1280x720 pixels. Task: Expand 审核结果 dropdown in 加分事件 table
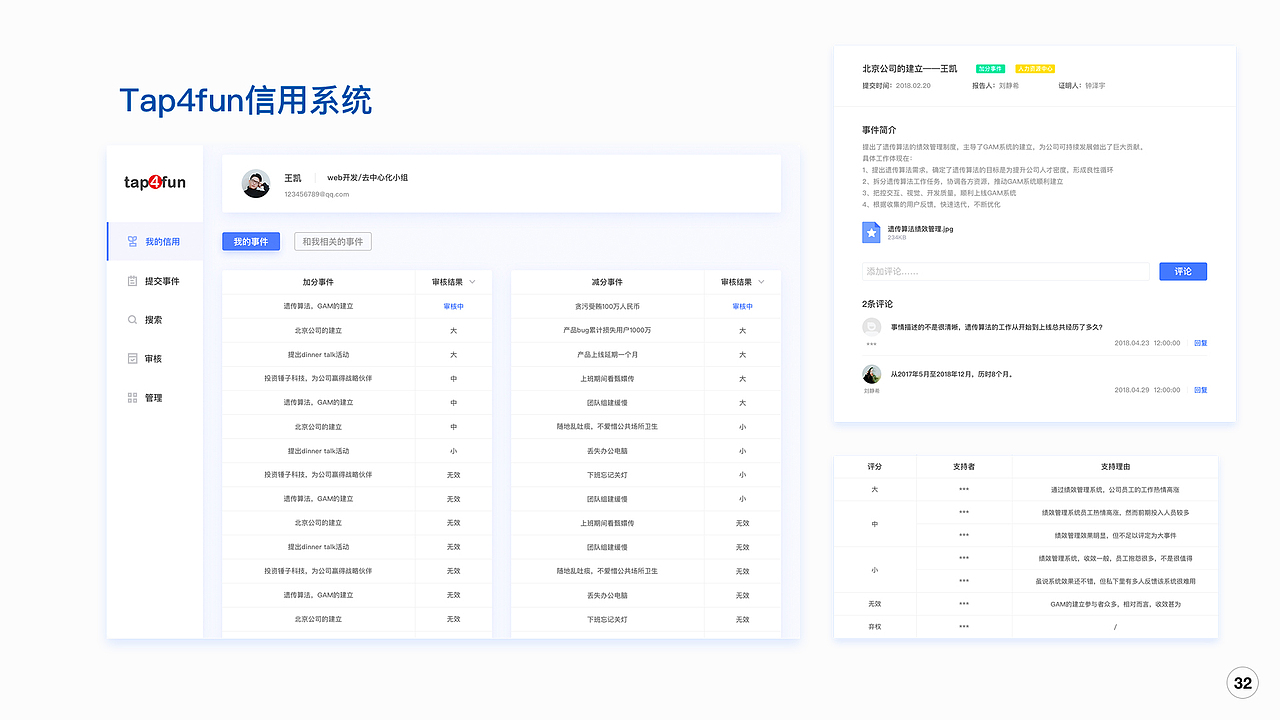(473, 282)
